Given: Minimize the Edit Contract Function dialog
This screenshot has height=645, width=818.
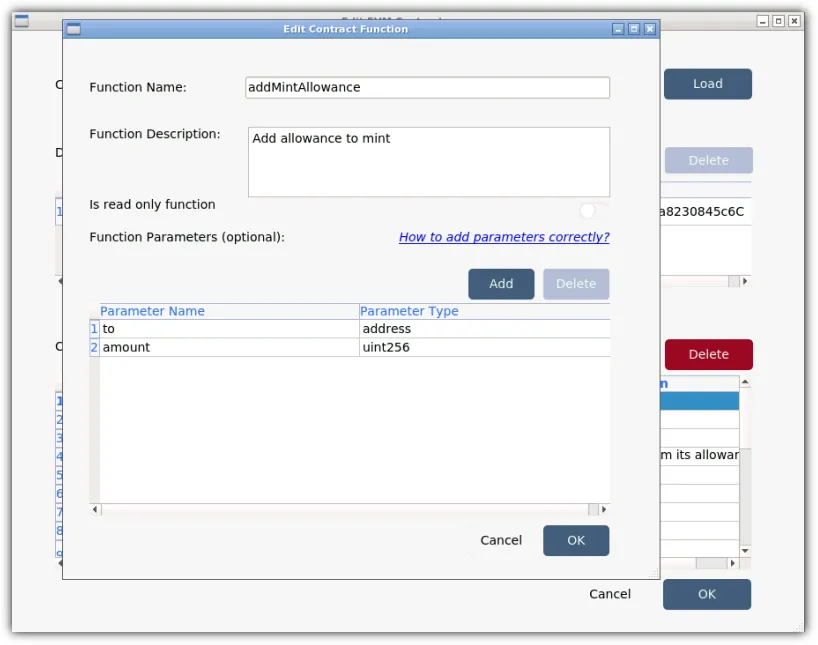Looking at the screenshot, I should click(618, 29).
